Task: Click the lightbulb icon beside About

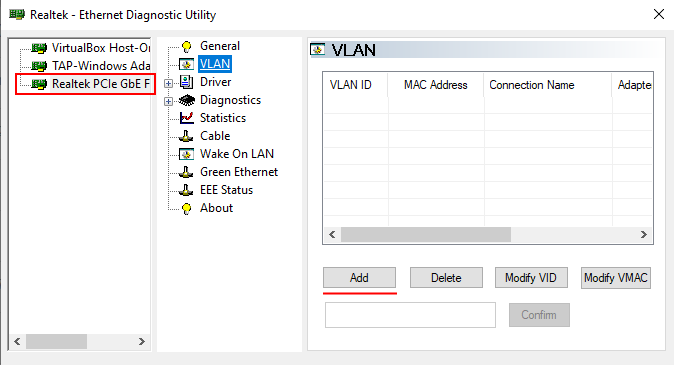Action: (x=187, y=209)
